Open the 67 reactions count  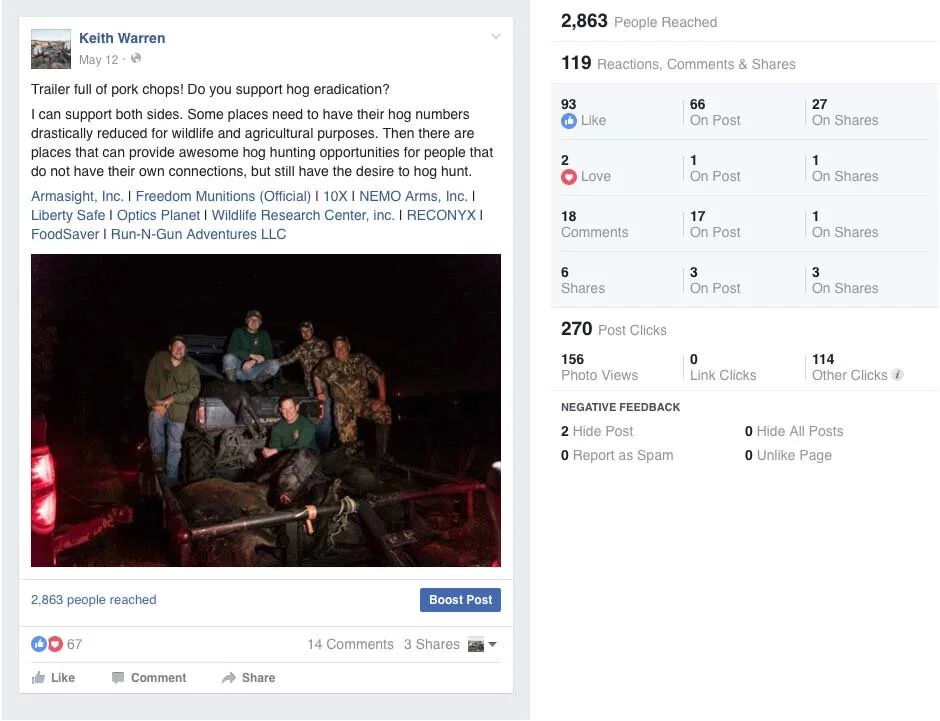pyautogui.click(x=74, y=644)
